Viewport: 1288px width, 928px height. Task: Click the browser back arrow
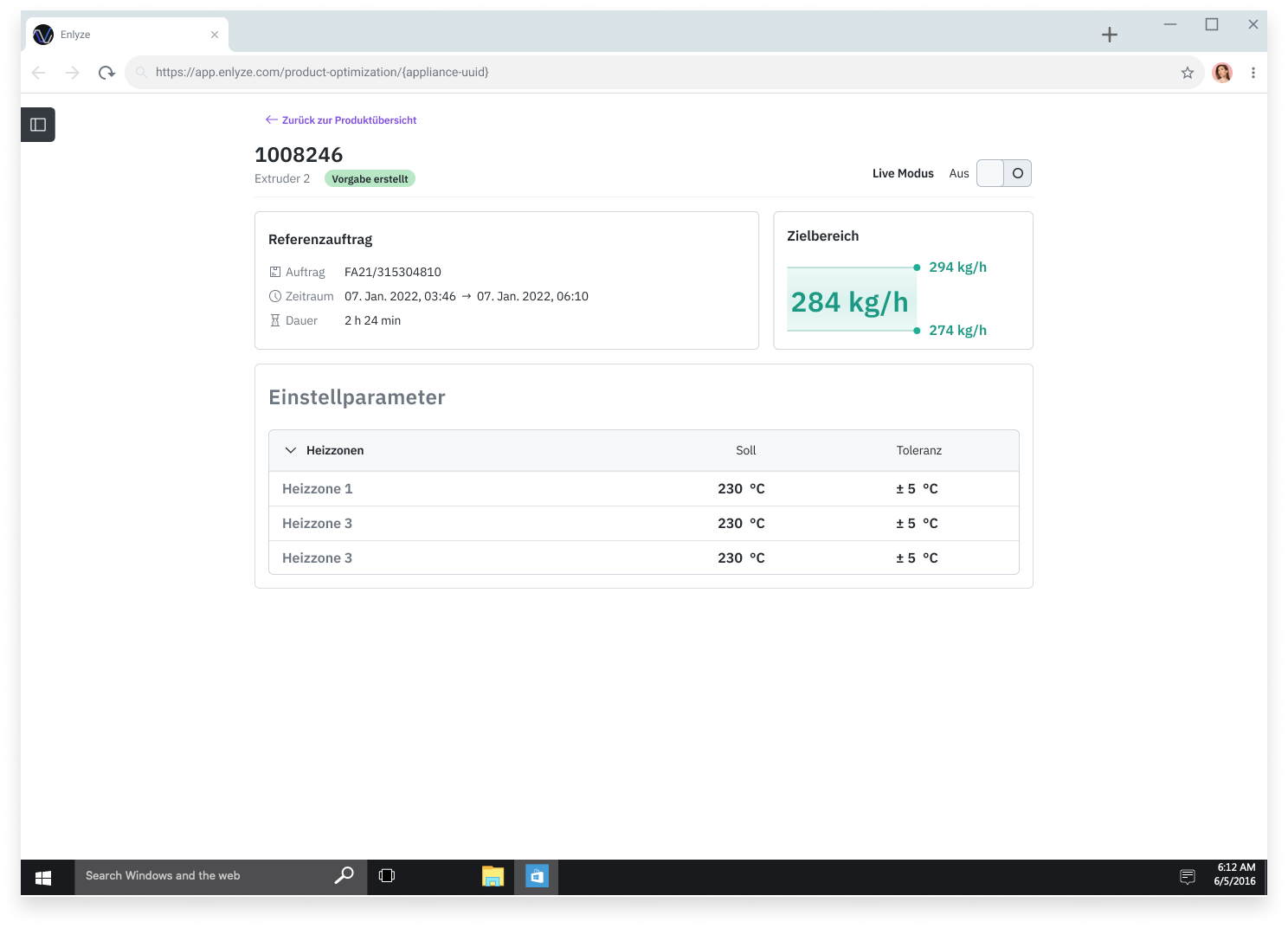[39, 73]
